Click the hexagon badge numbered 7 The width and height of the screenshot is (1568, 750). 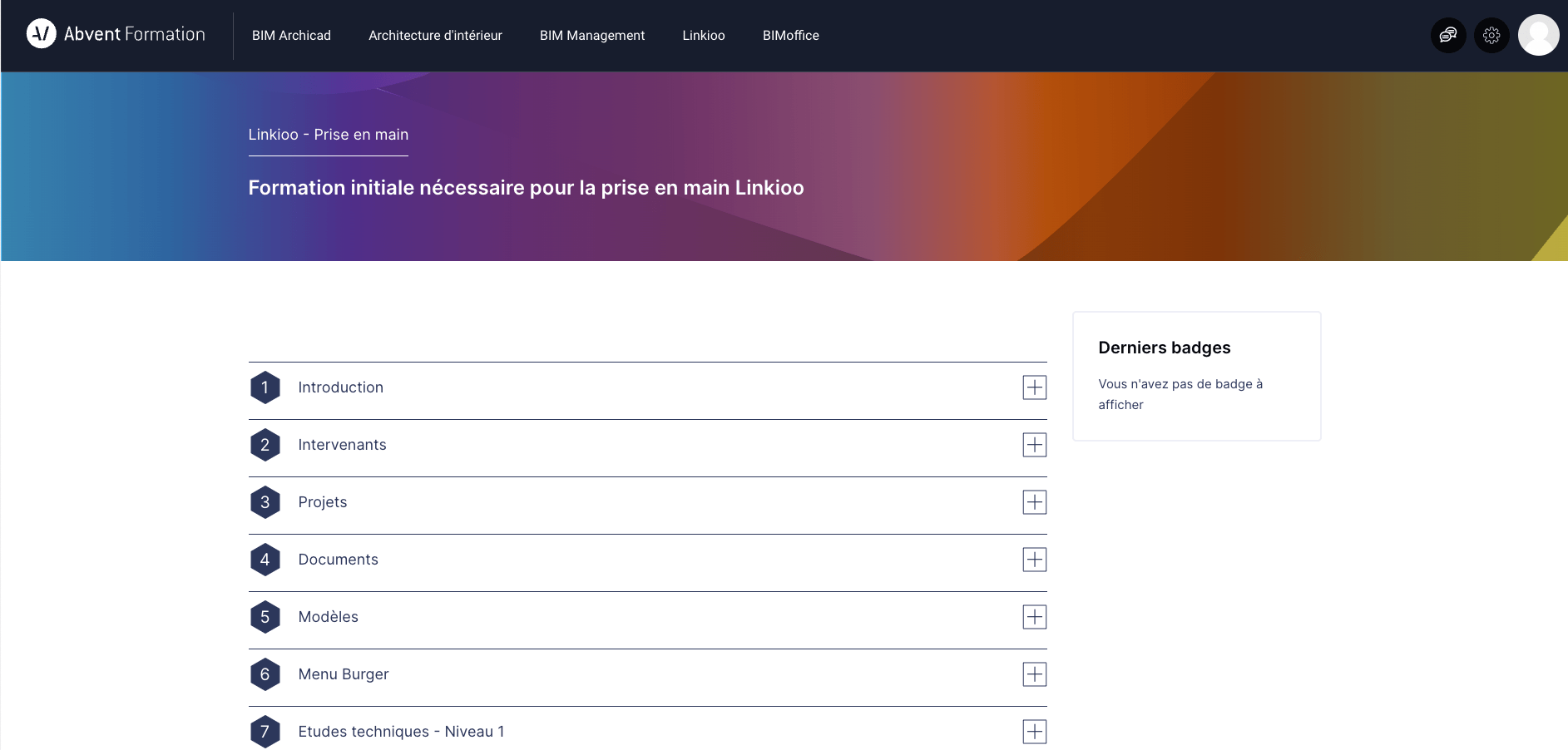(x=265, y=732)
